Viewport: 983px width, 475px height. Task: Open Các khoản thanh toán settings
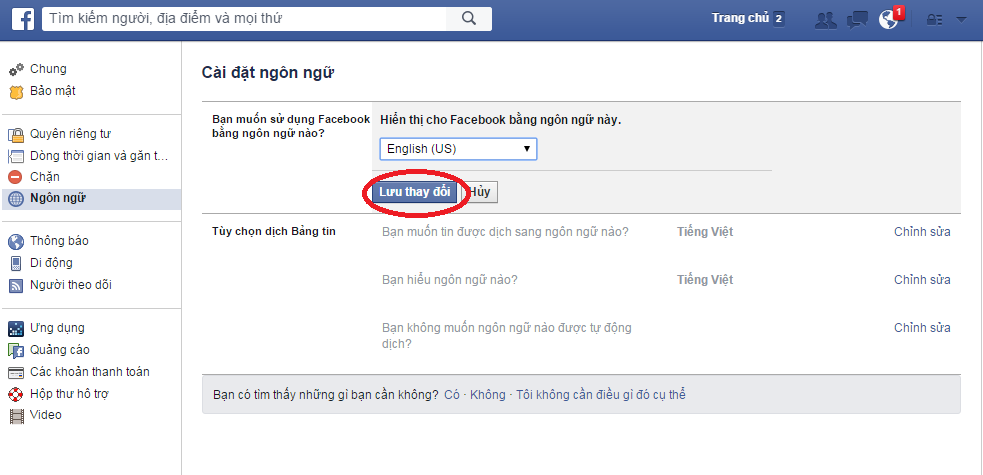pos(92,372)
